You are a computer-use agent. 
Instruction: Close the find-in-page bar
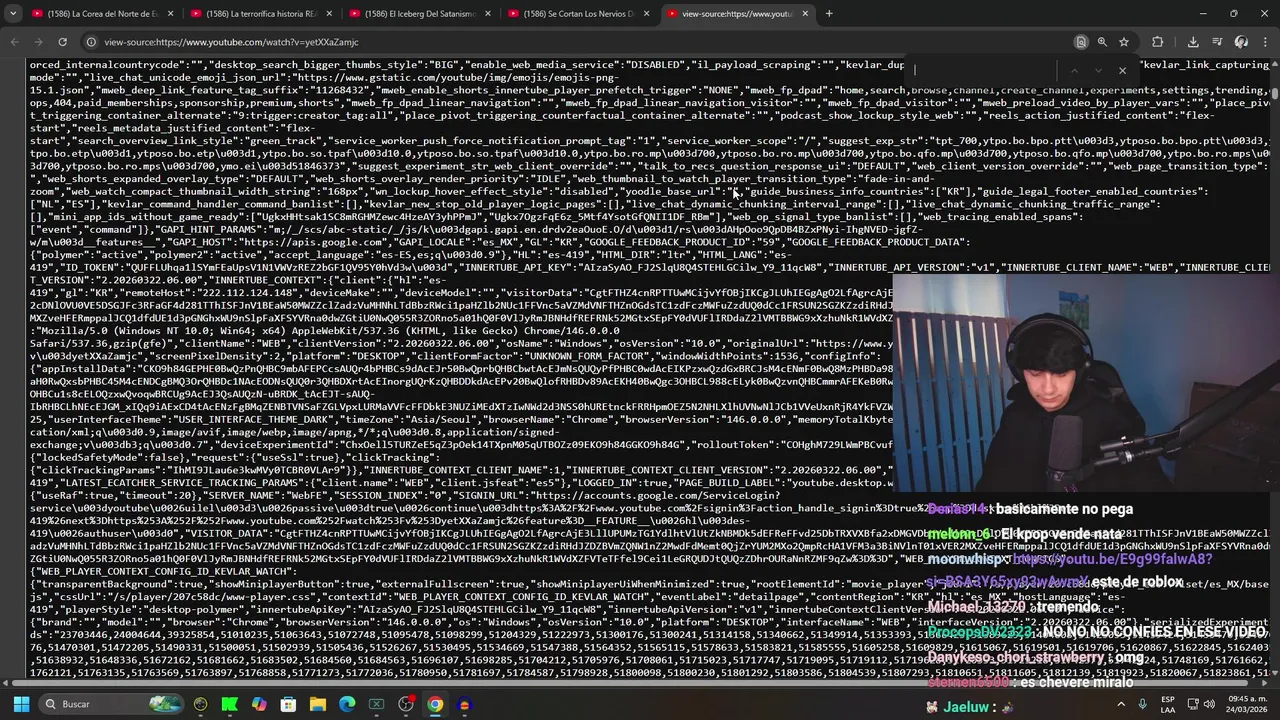pyautogui.click(x=1122, y=71)
